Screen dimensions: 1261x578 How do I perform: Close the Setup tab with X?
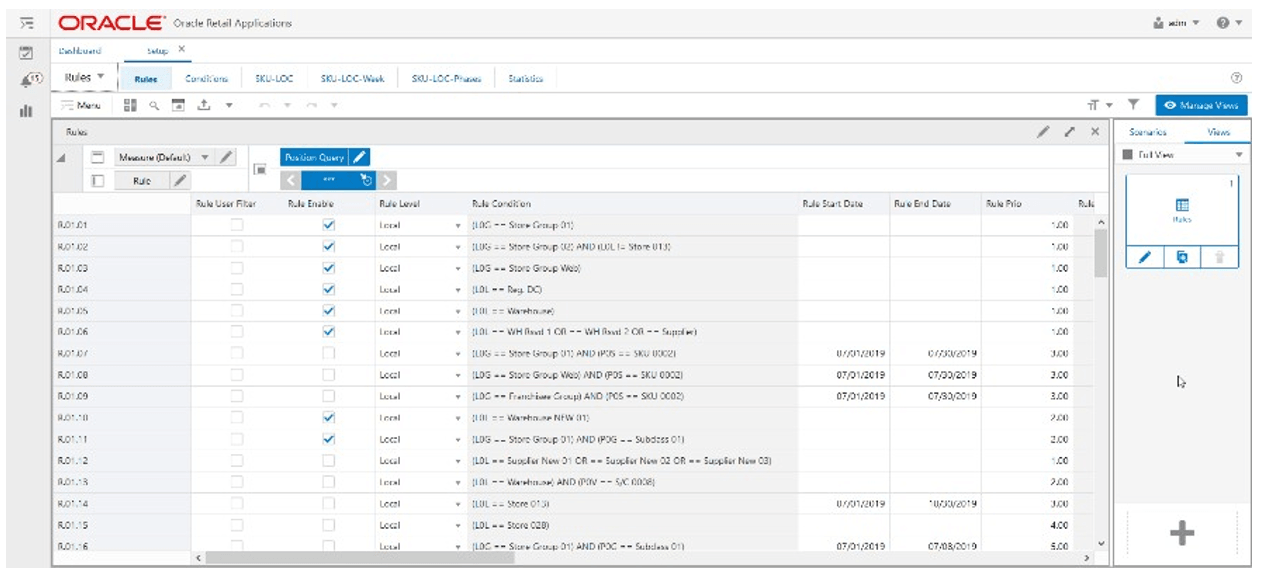181,49
